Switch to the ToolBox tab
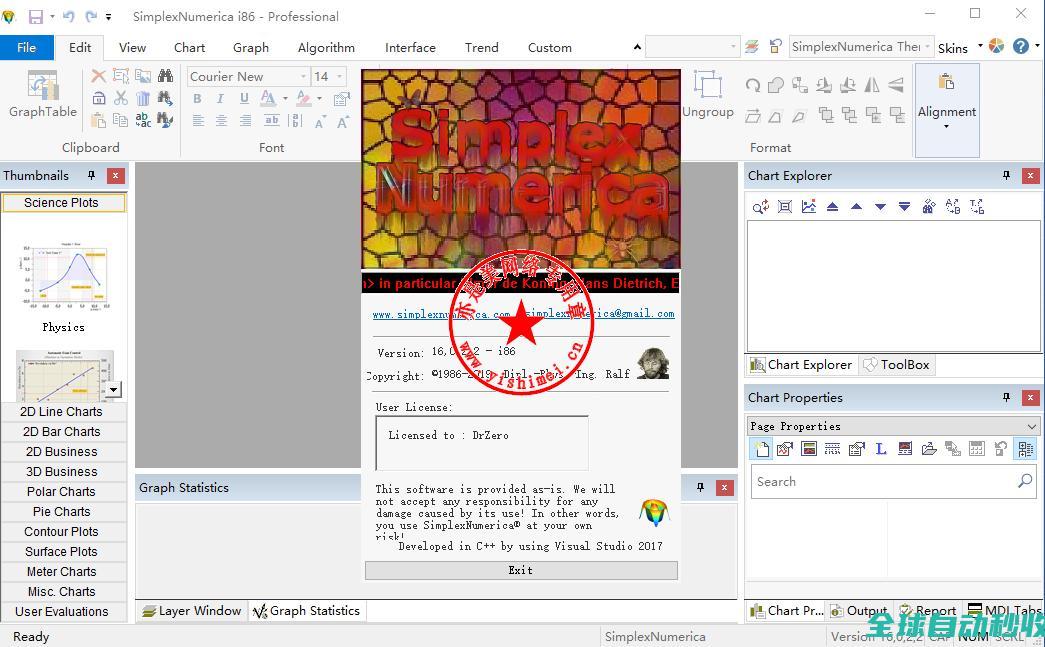The width and height of the screenshot is (1045, 647). (896, 365)
